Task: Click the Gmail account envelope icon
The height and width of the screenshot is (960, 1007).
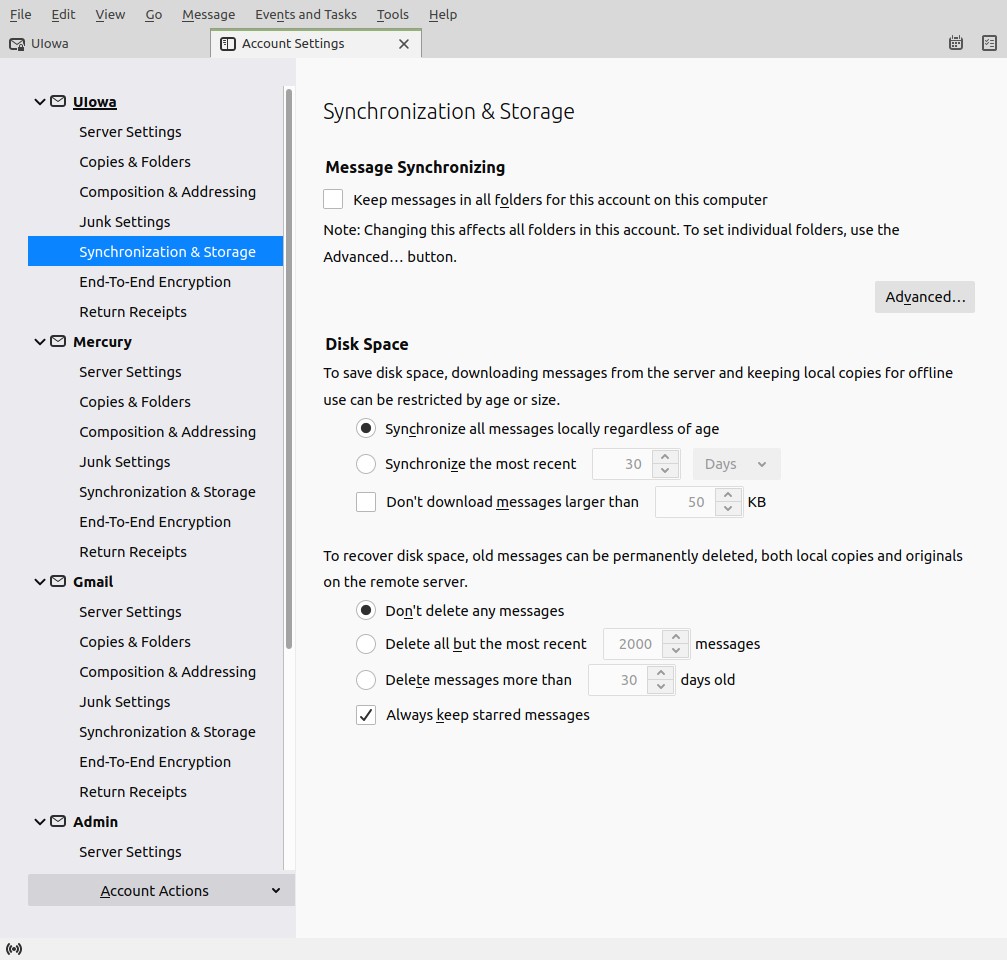Action: coord(58,582)
